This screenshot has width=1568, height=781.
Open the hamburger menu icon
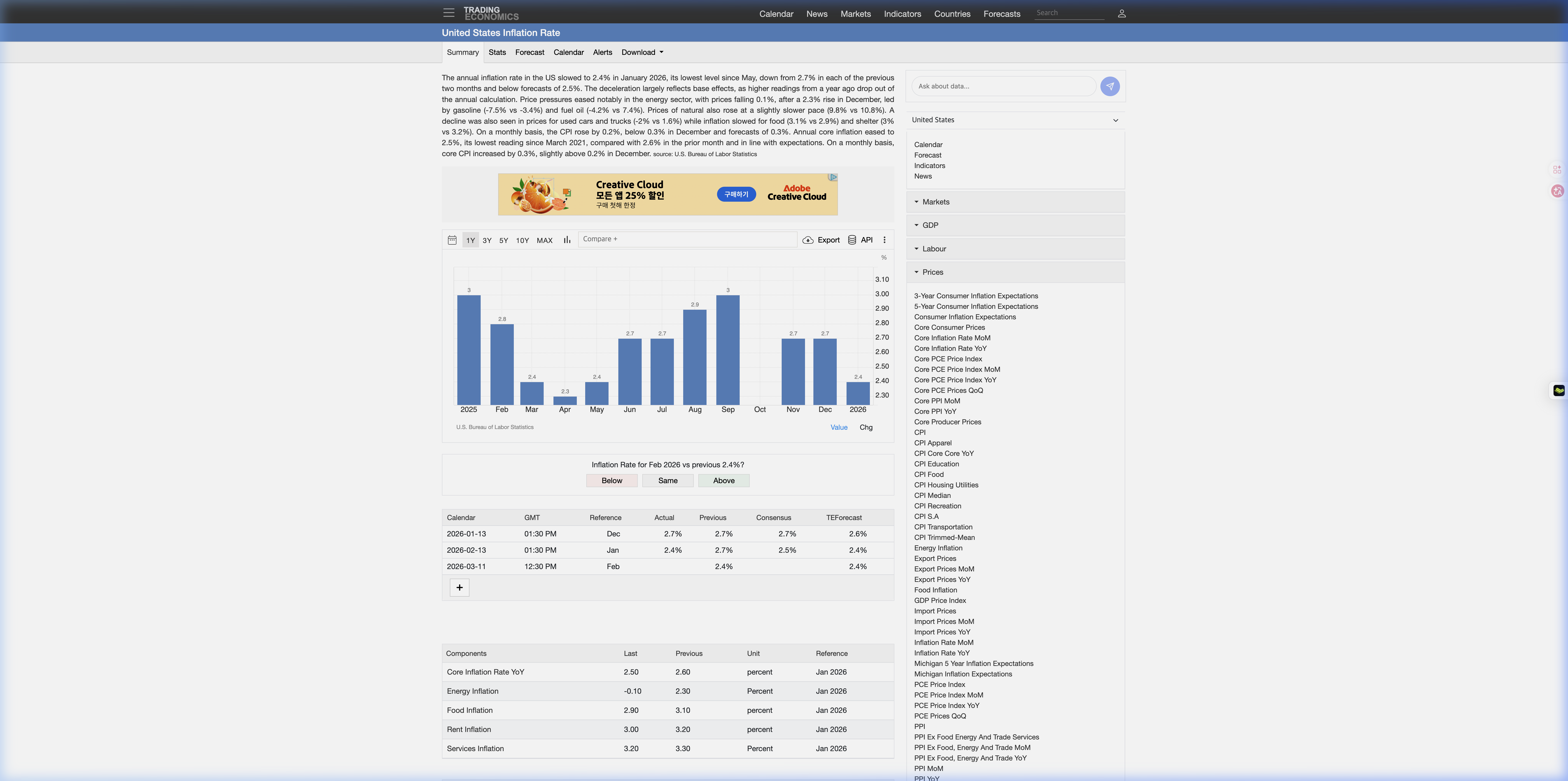click(449, 13)
